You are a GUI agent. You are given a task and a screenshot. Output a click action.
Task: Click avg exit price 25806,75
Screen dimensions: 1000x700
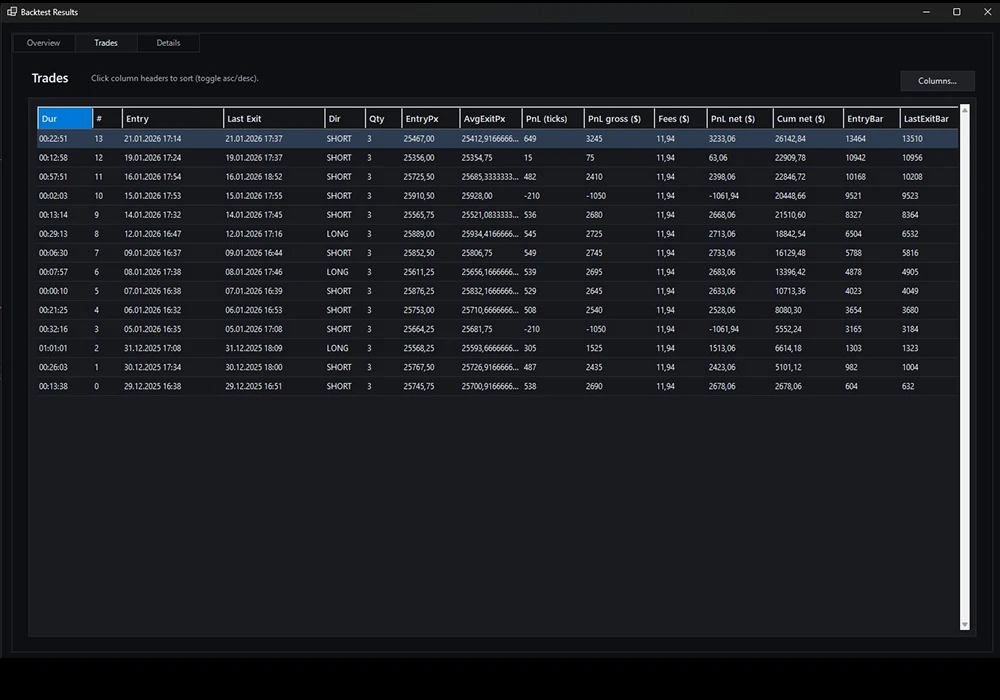click(x=477, y=253)
